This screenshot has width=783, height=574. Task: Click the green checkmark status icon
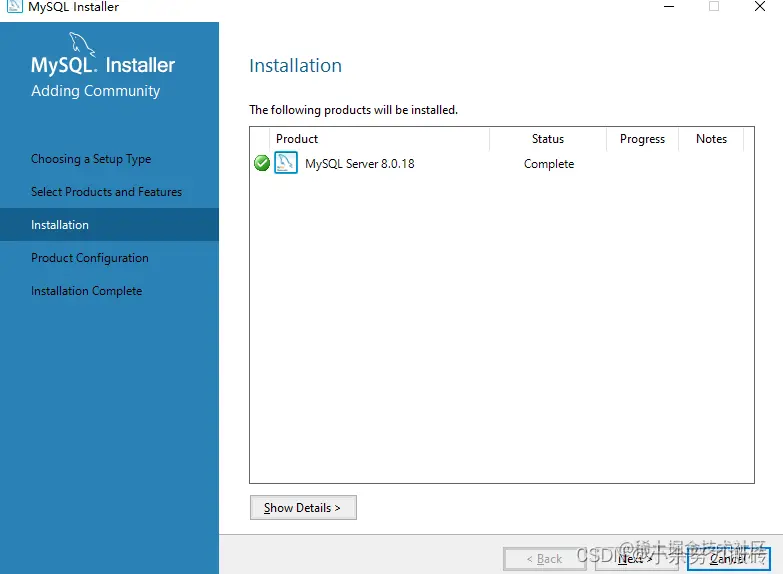[x=262, y=163]
